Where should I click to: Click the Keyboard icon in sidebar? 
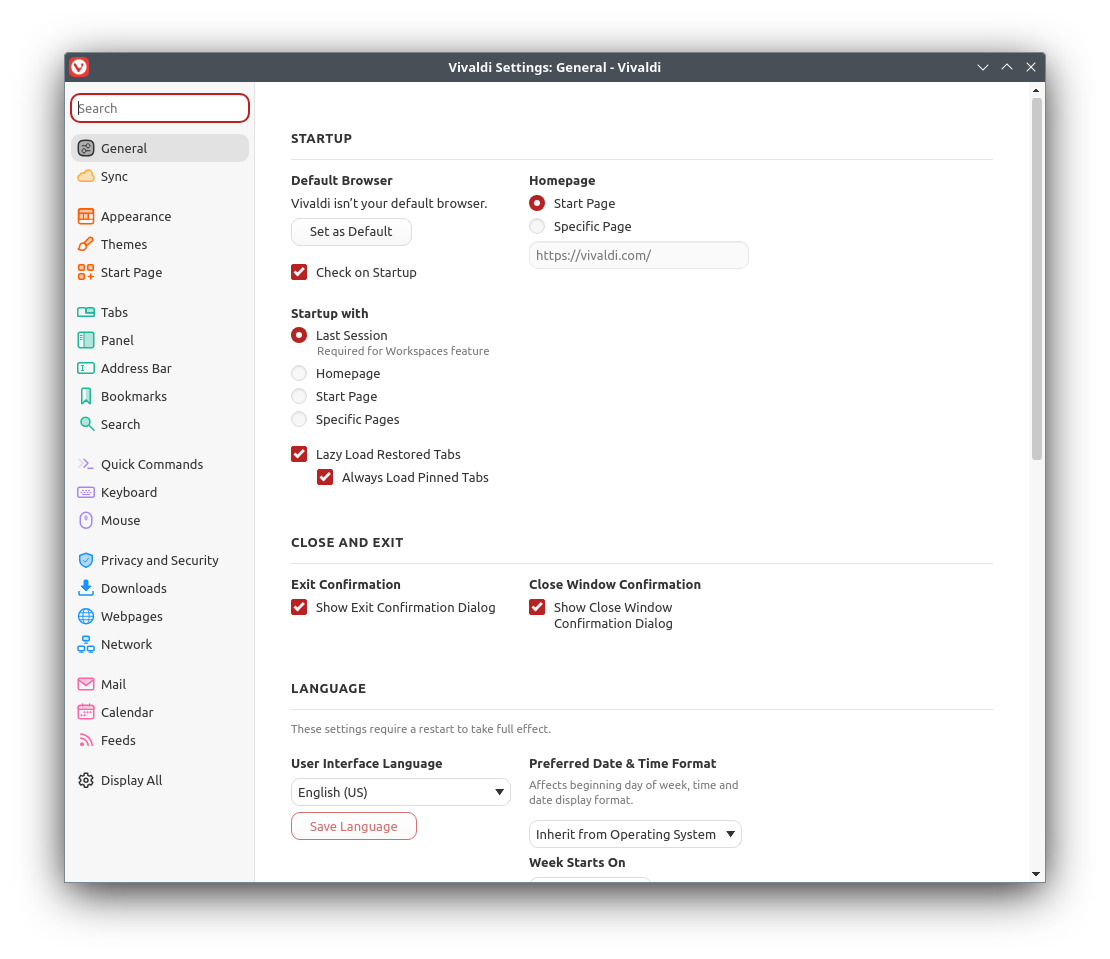pyautogui.click(x=86, y=492)
